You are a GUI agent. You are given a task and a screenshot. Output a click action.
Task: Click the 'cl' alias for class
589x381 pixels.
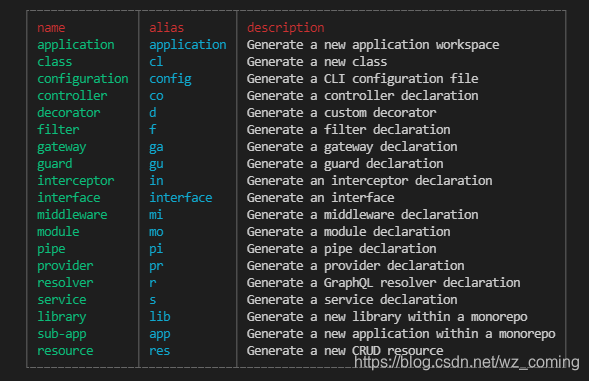click(x=156, y=62)
